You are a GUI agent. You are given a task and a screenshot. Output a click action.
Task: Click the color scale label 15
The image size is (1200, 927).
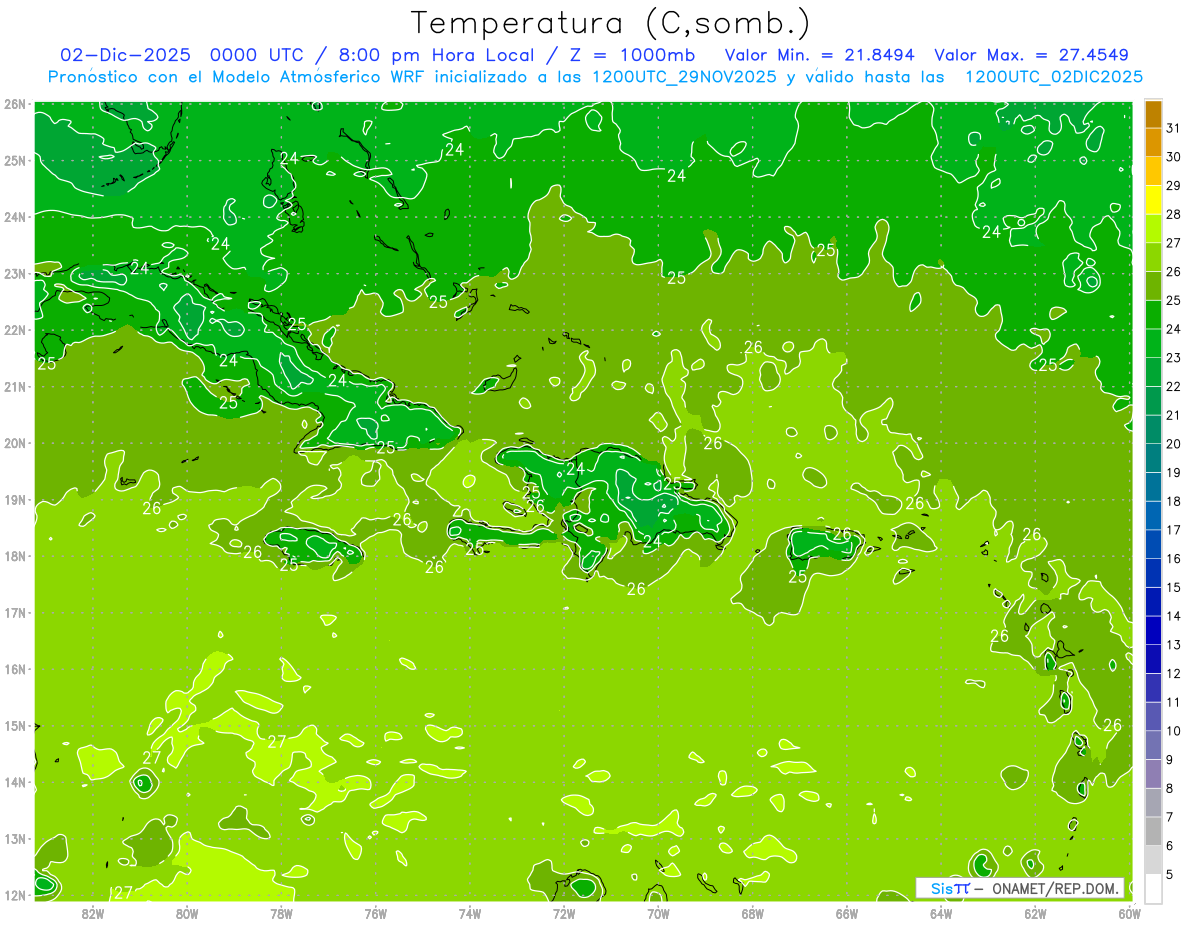pos(1173,587)
